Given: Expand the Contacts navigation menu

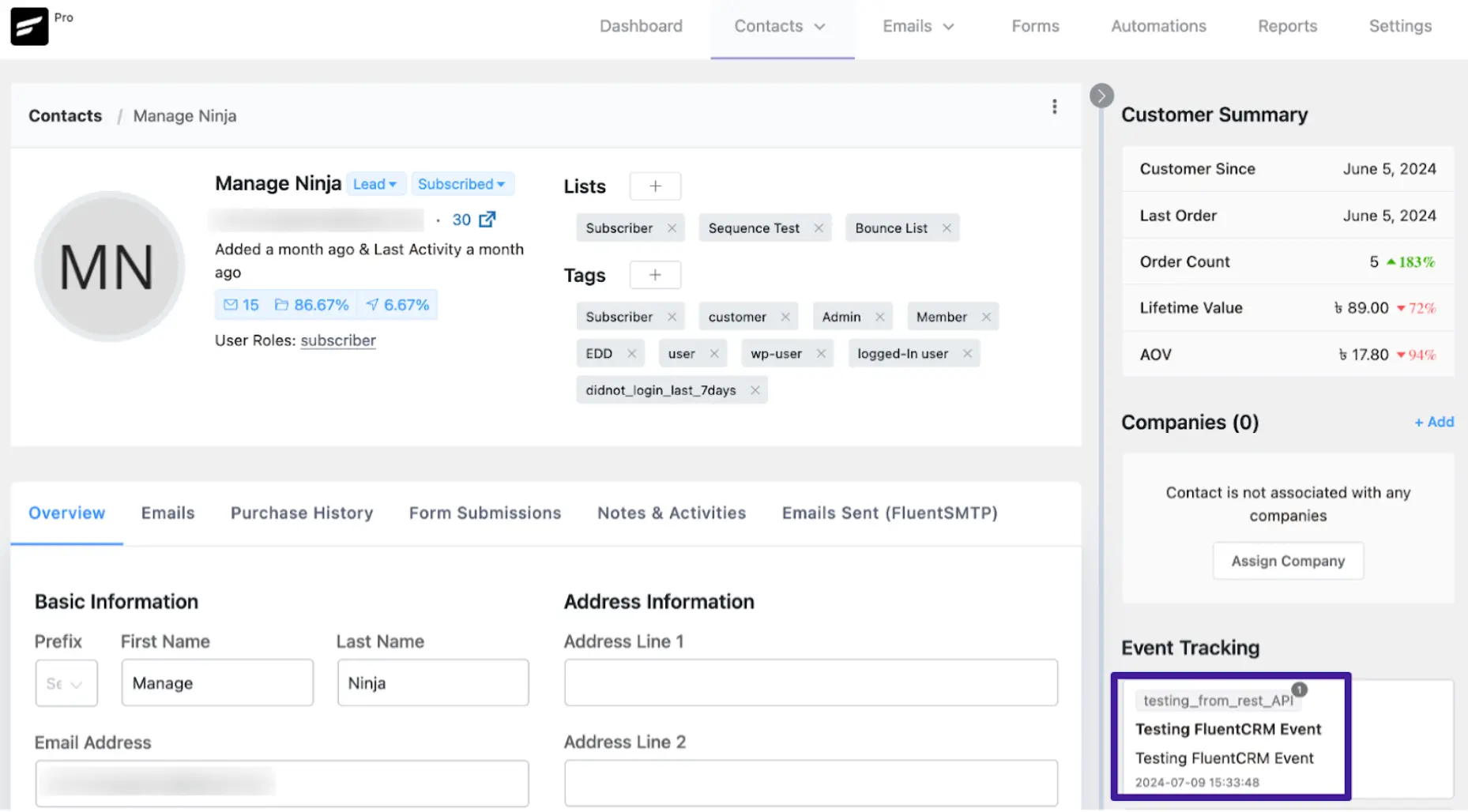Looking at the screenshot, I should click(781, 26).
